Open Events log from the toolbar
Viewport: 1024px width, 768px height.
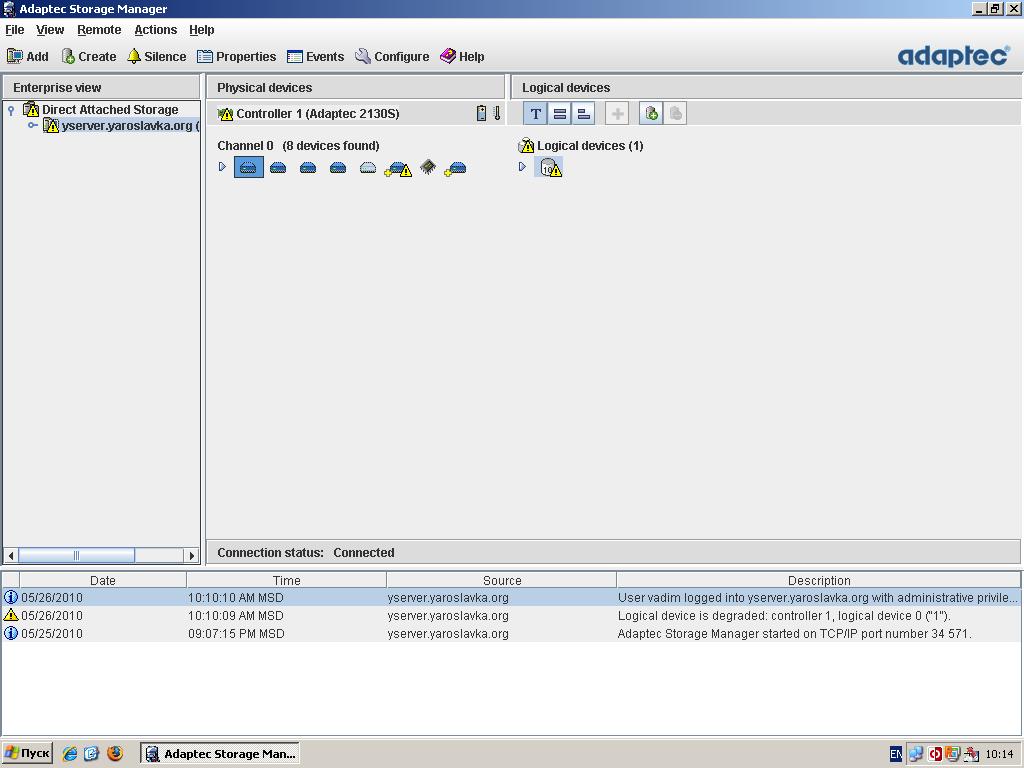(315, 57)
